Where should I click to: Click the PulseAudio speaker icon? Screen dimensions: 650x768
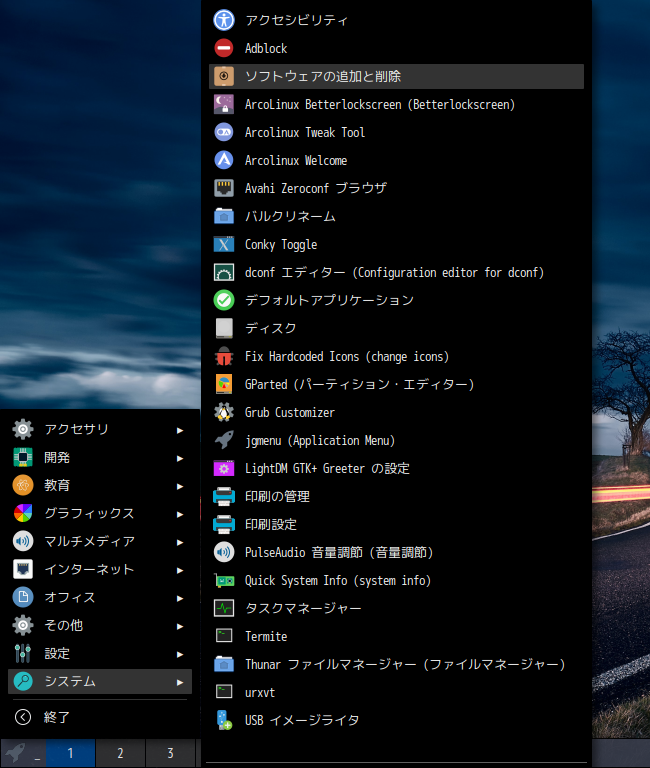coord(224,552)
